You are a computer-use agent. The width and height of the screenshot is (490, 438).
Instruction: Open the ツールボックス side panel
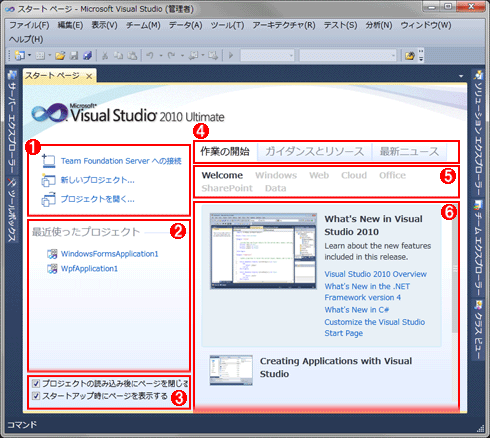point(12,209)
